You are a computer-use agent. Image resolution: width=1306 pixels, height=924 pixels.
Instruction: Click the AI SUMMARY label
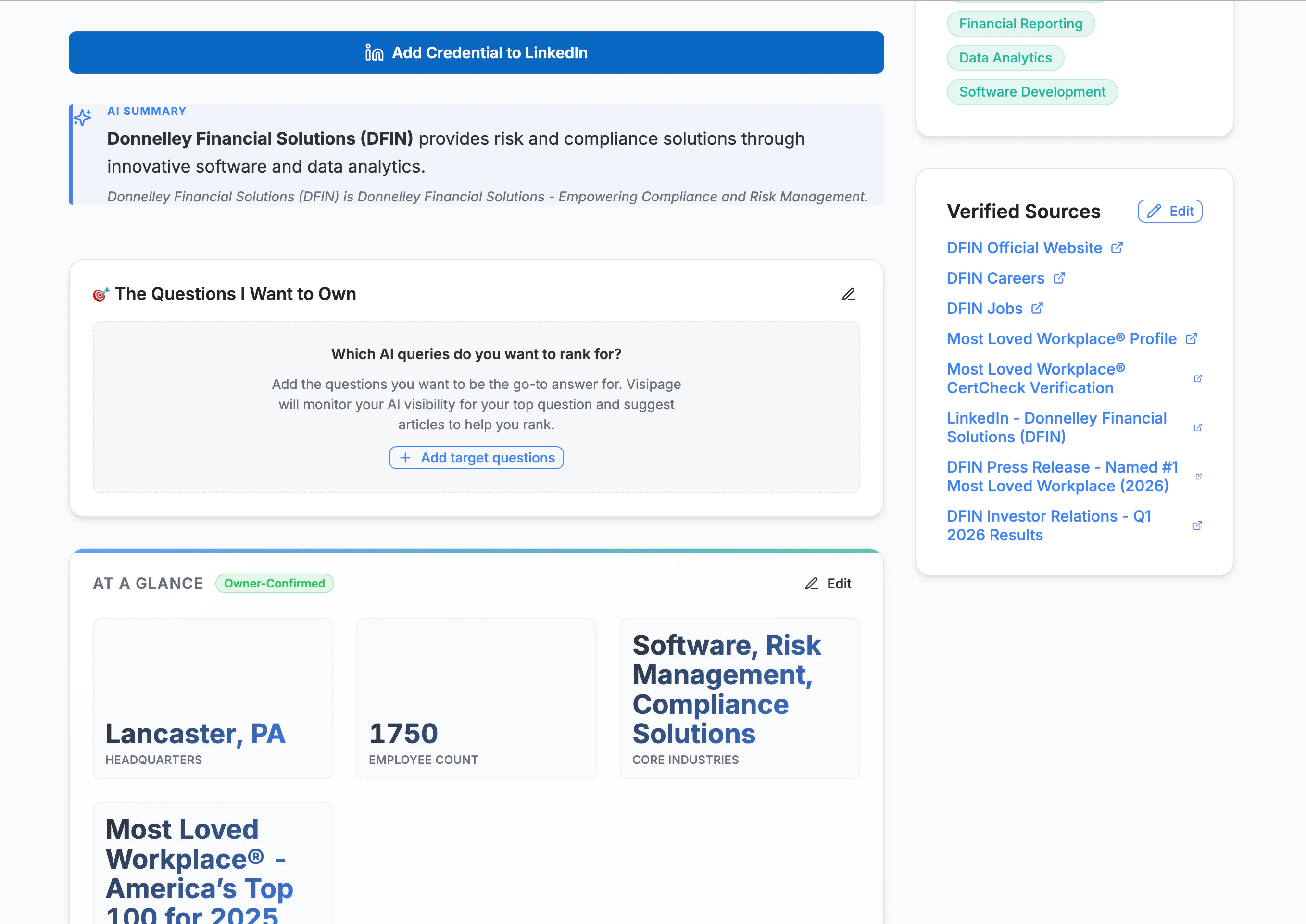(x=147, y=111)
